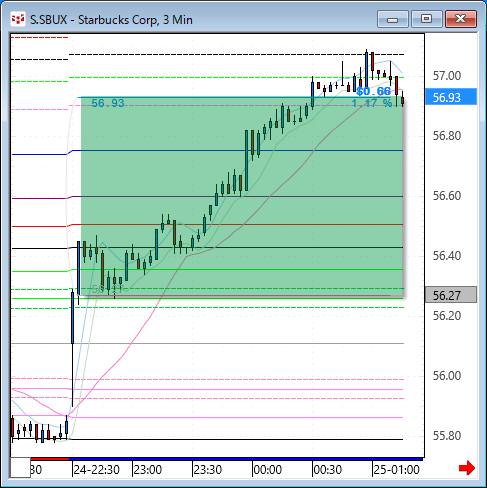Click the red session bar segment

point(50,459)
